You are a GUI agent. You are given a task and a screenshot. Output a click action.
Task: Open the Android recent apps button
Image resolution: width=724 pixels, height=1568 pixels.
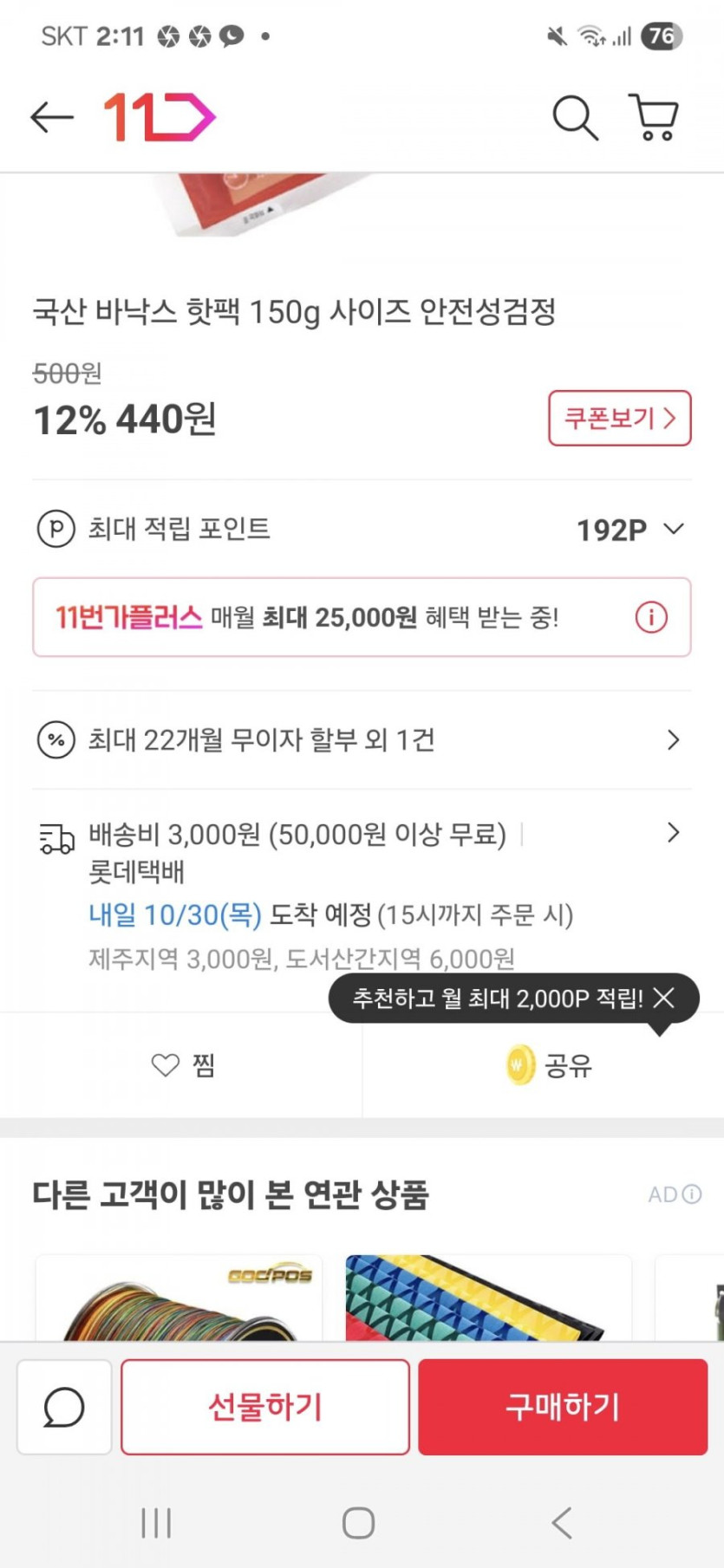click(156, 1522)
